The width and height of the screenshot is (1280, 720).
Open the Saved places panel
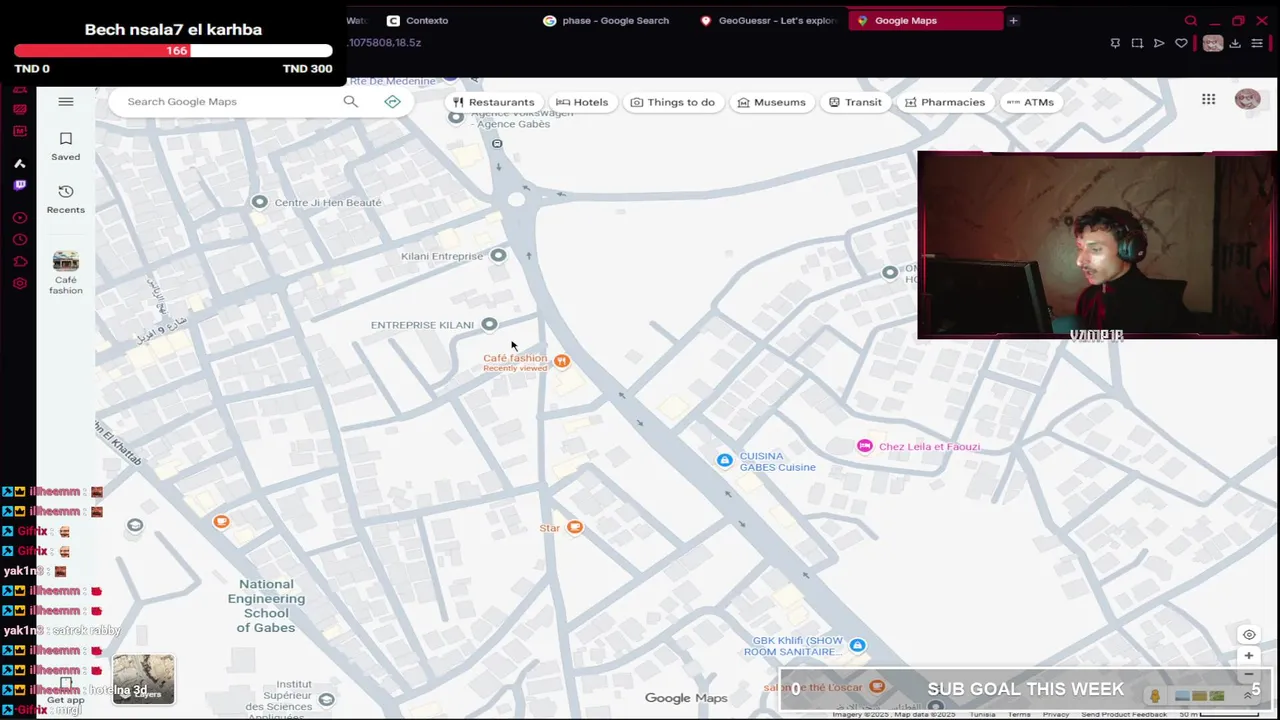pyautogui.click(x=66, y=146)
